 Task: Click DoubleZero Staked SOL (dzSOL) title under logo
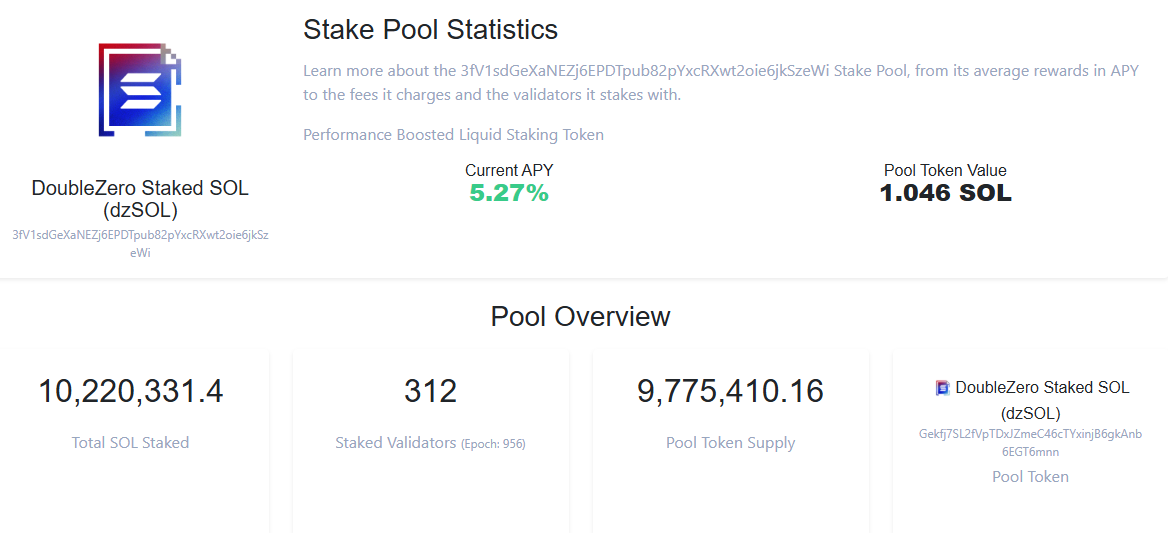139,199
